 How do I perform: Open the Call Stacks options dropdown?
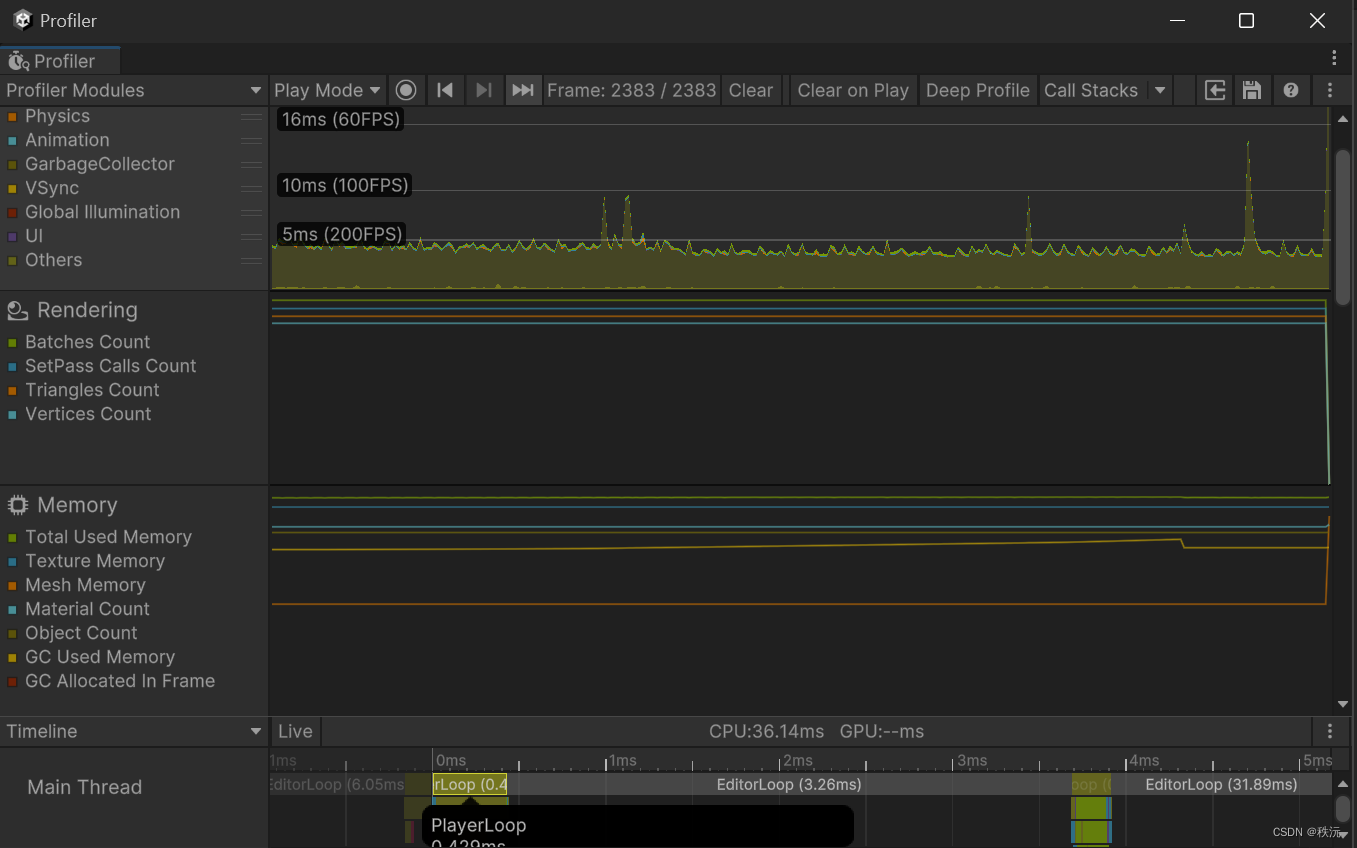point(1159,90)
